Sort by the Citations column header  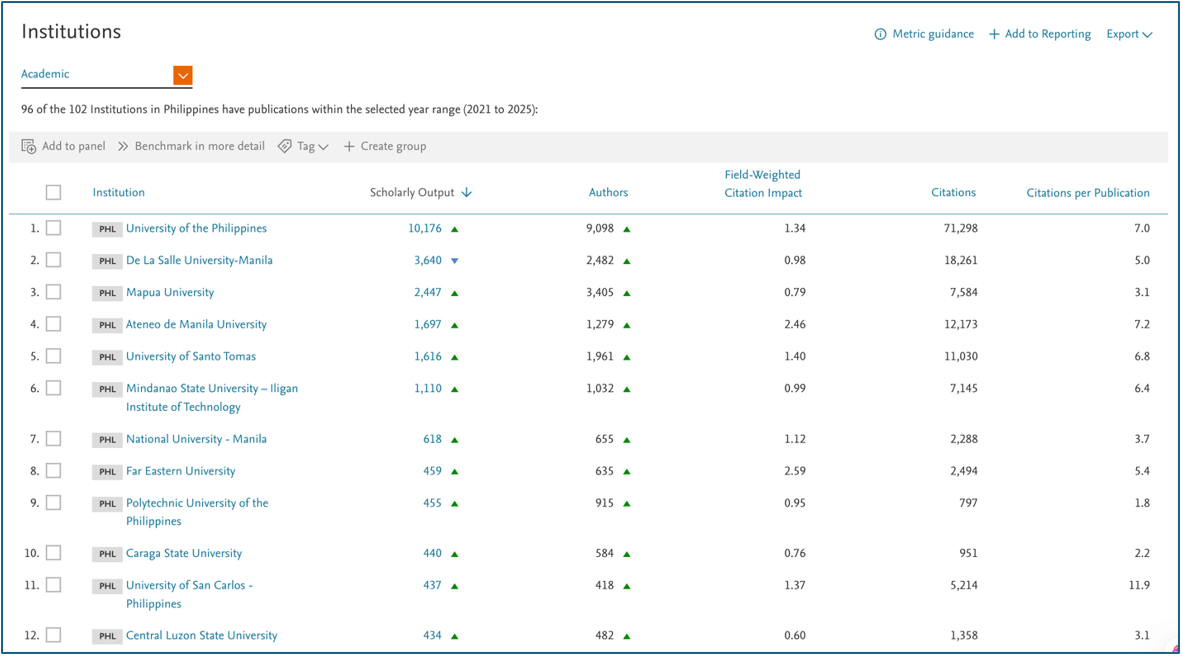click(x=953, y=193)
